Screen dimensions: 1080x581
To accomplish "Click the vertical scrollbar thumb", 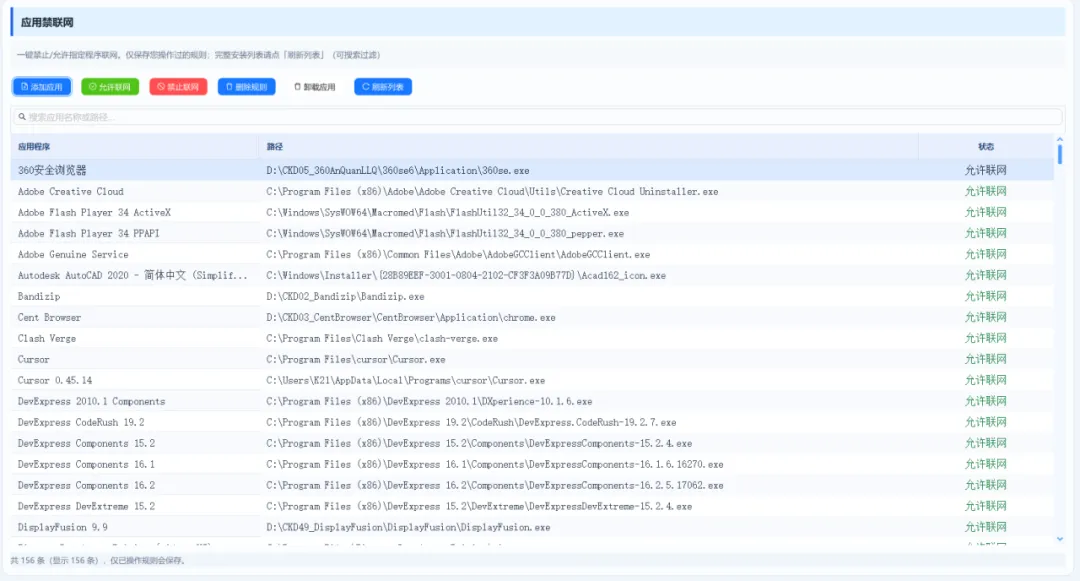I will pyautogui.click(x=1059, y=154).
